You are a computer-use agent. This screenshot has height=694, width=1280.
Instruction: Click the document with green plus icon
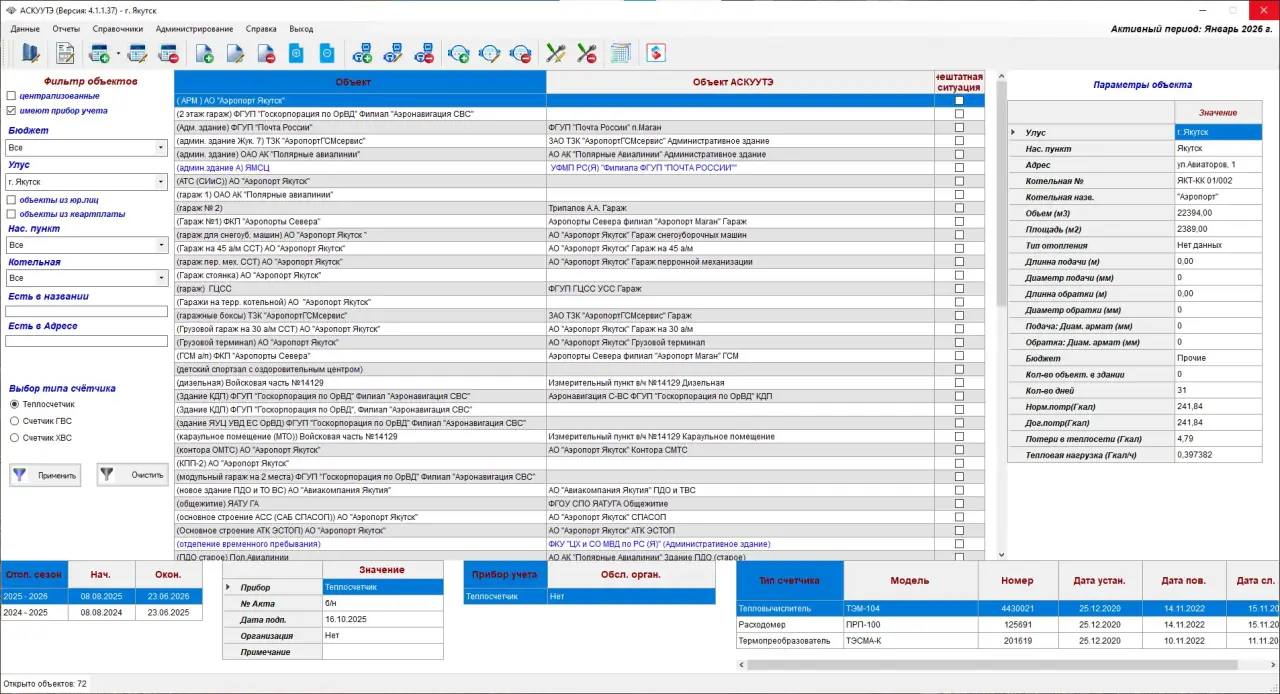click(204, 53)
